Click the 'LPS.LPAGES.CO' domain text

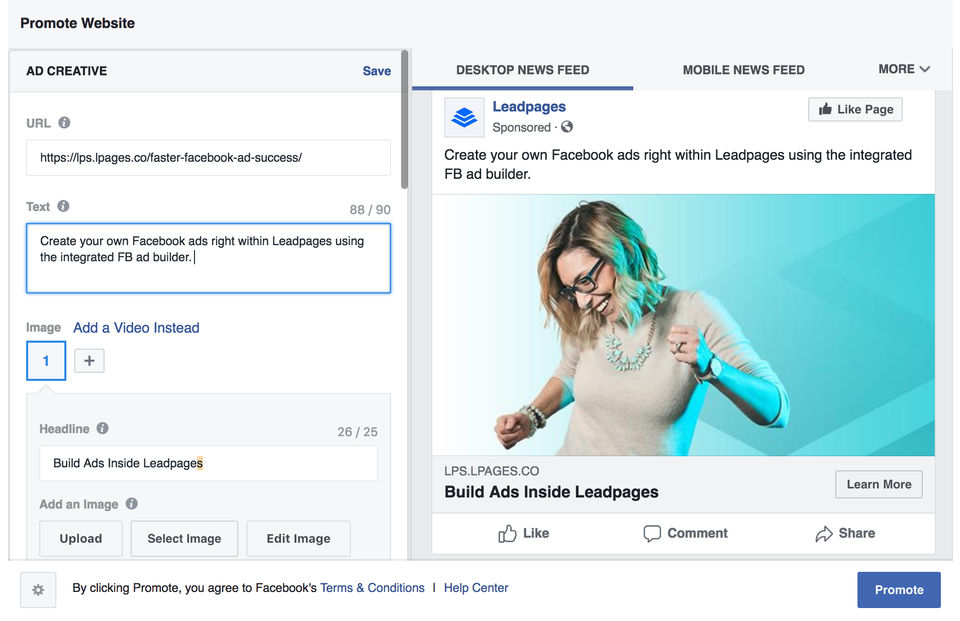(492, 471)
